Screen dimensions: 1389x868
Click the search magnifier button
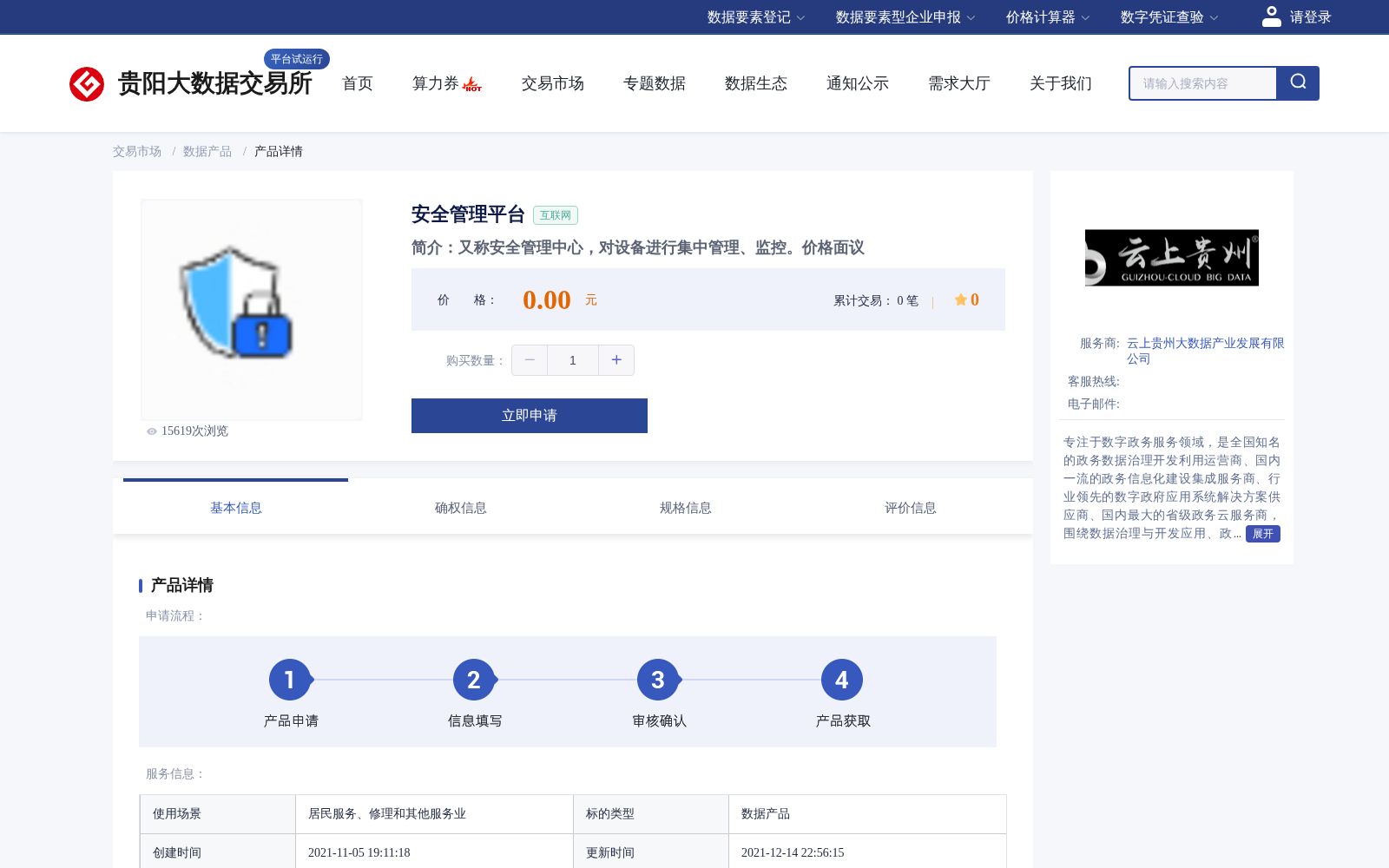click(x=1298, y=83)
